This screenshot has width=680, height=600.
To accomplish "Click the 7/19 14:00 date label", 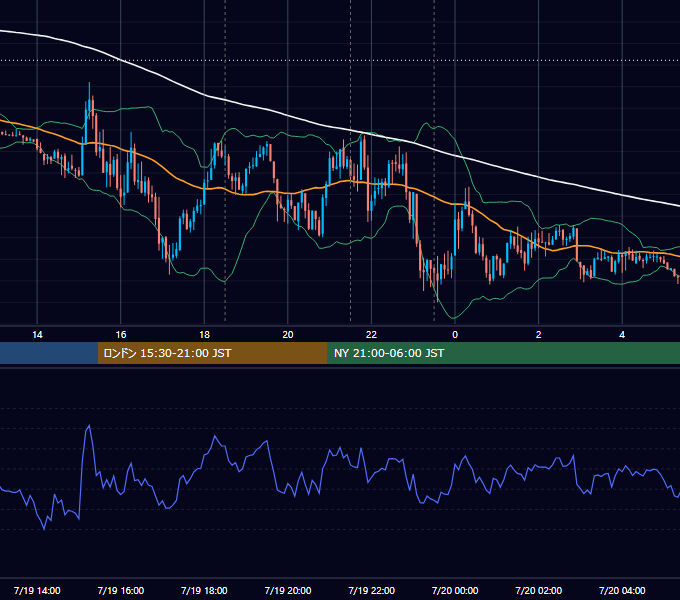I will point(37,590).
